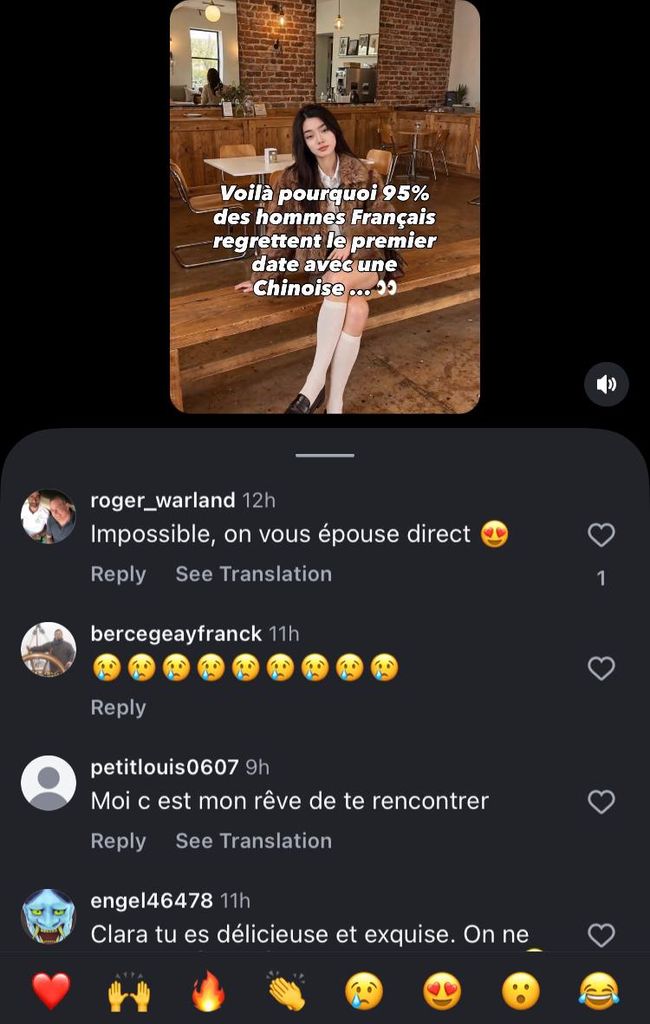This screenshot has height=1024, width=650.
Task: Like engel46478's comment with the heart
Action: (x=601, y=934)
